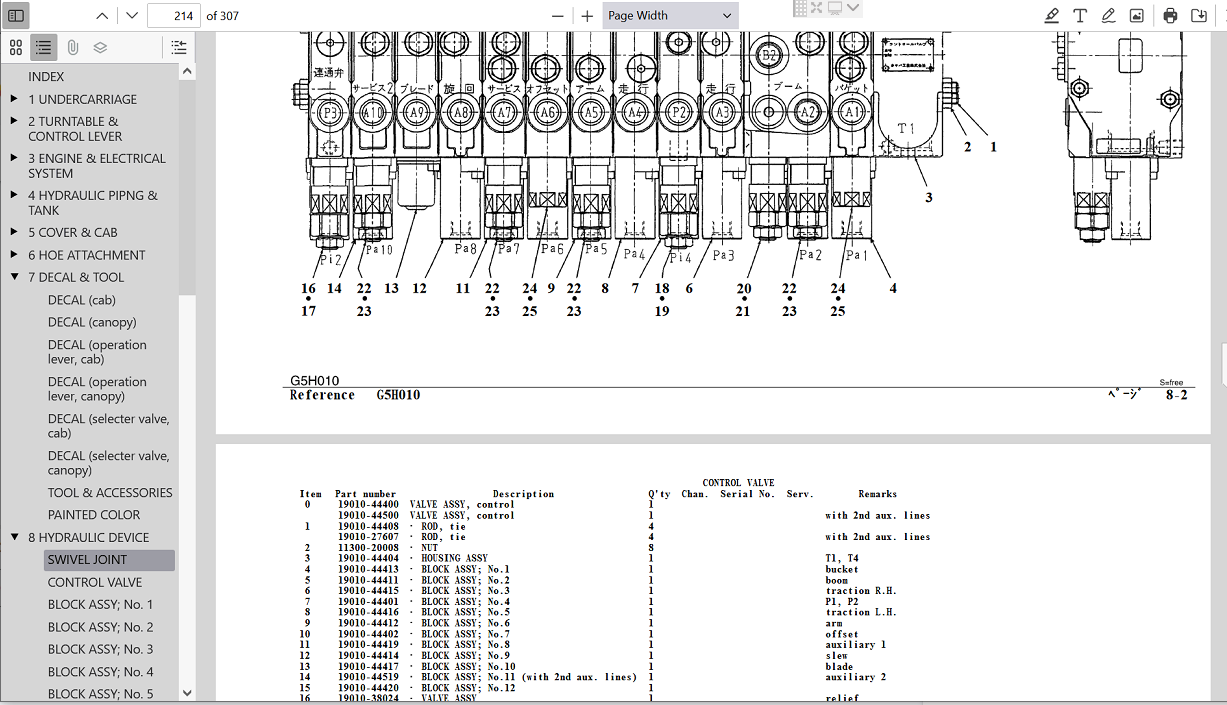
Task: Print the document using printer icon
Action: 1170,15
